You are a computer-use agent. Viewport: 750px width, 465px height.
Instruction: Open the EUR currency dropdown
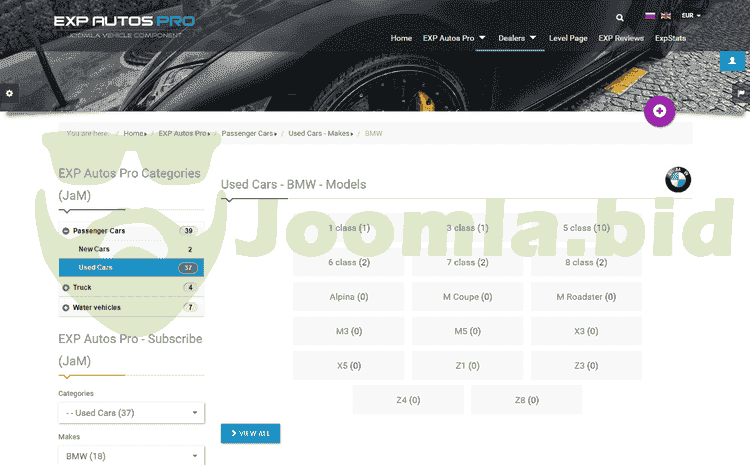691,16
